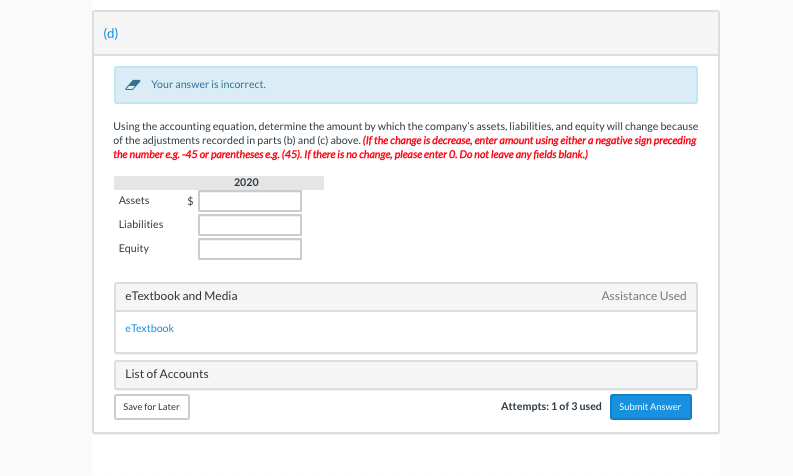Viewport: 793px width, 476px height.
Task: Select the 'Your answer is incorrect.' message
Action: pyautogui.click(x=208, y=84)
